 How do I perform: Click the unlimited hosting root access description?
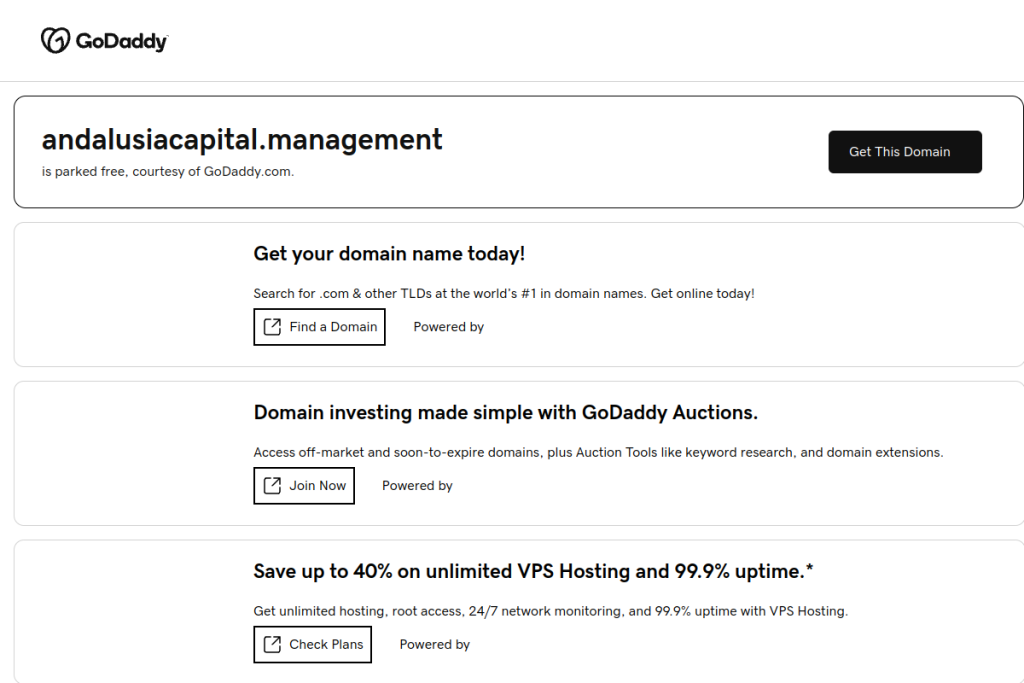[x=550, y=611]
